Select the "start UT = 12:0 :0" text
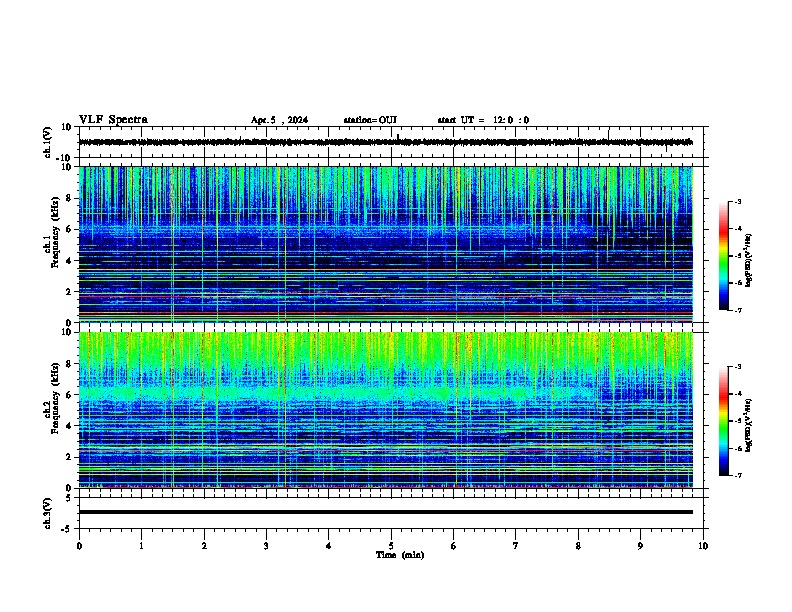 point(483,120)
